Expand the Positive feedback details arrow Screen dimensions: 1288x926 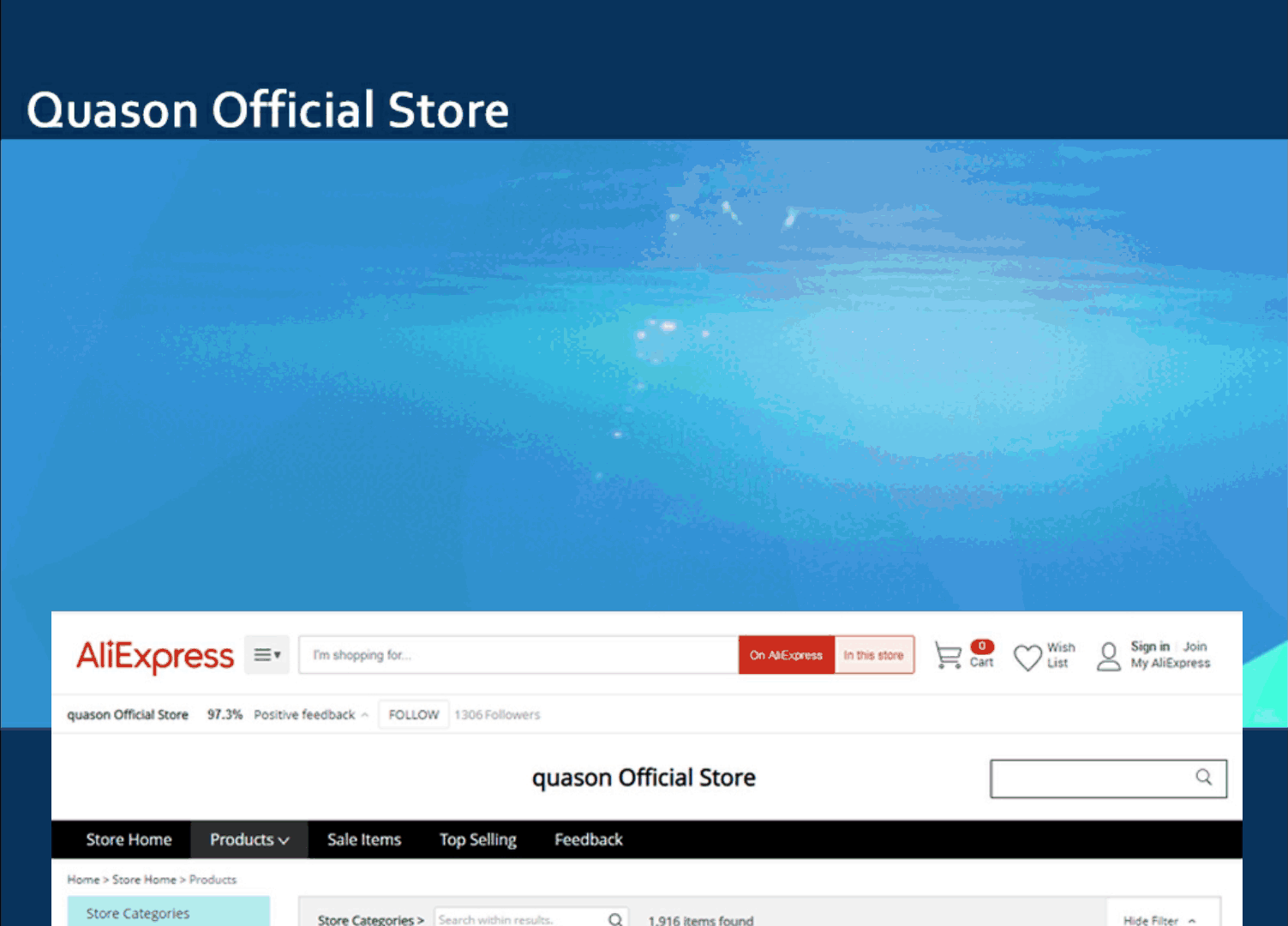click(365, 715)
